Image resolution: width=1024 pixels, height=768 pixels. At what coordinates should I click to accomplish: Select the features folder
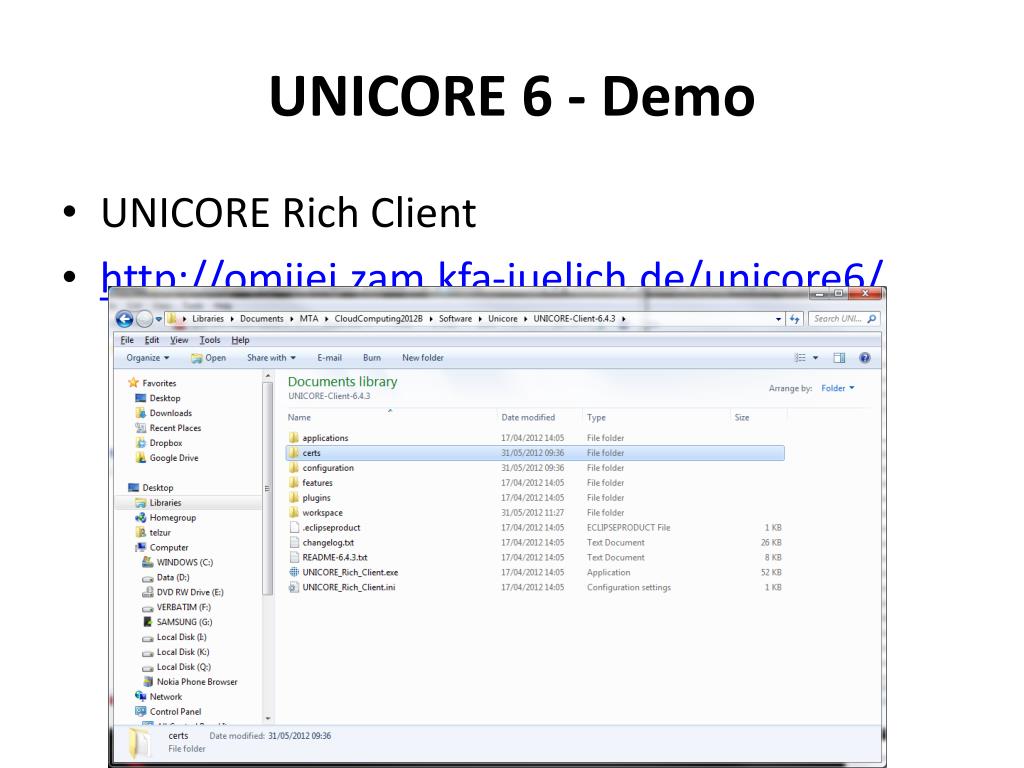click(x=317, y=483)
